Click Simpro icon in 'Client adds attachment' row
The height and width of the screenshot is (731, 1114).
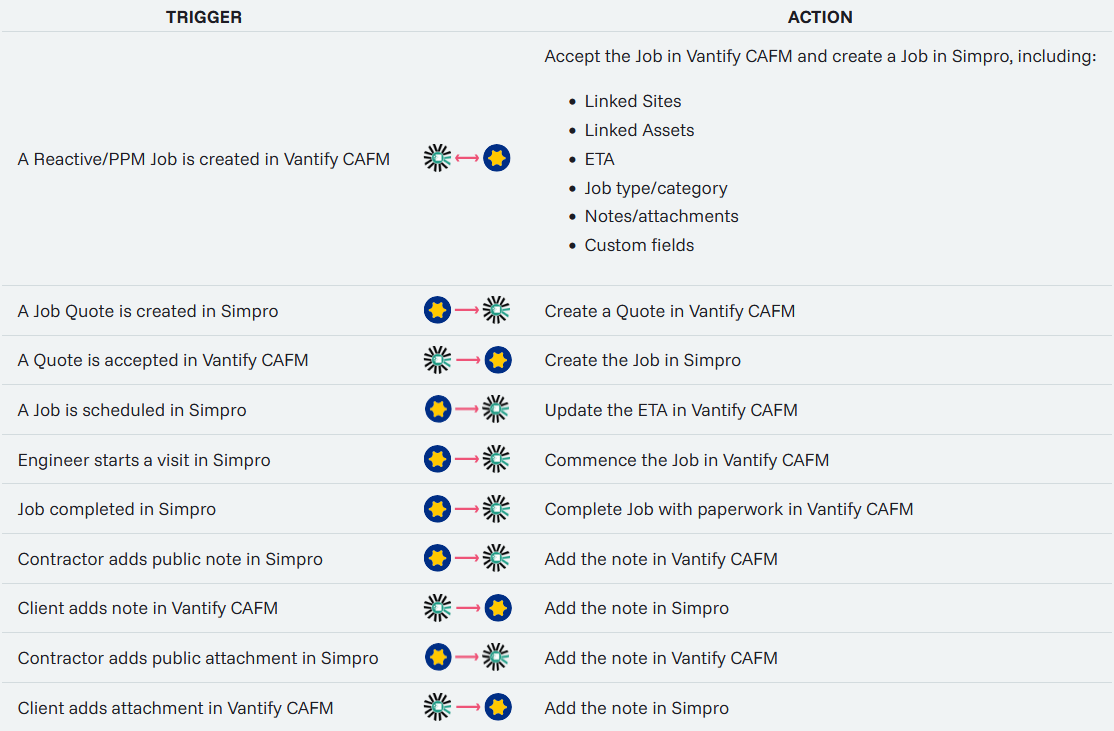pyautogui.click(x=498, y=707)
